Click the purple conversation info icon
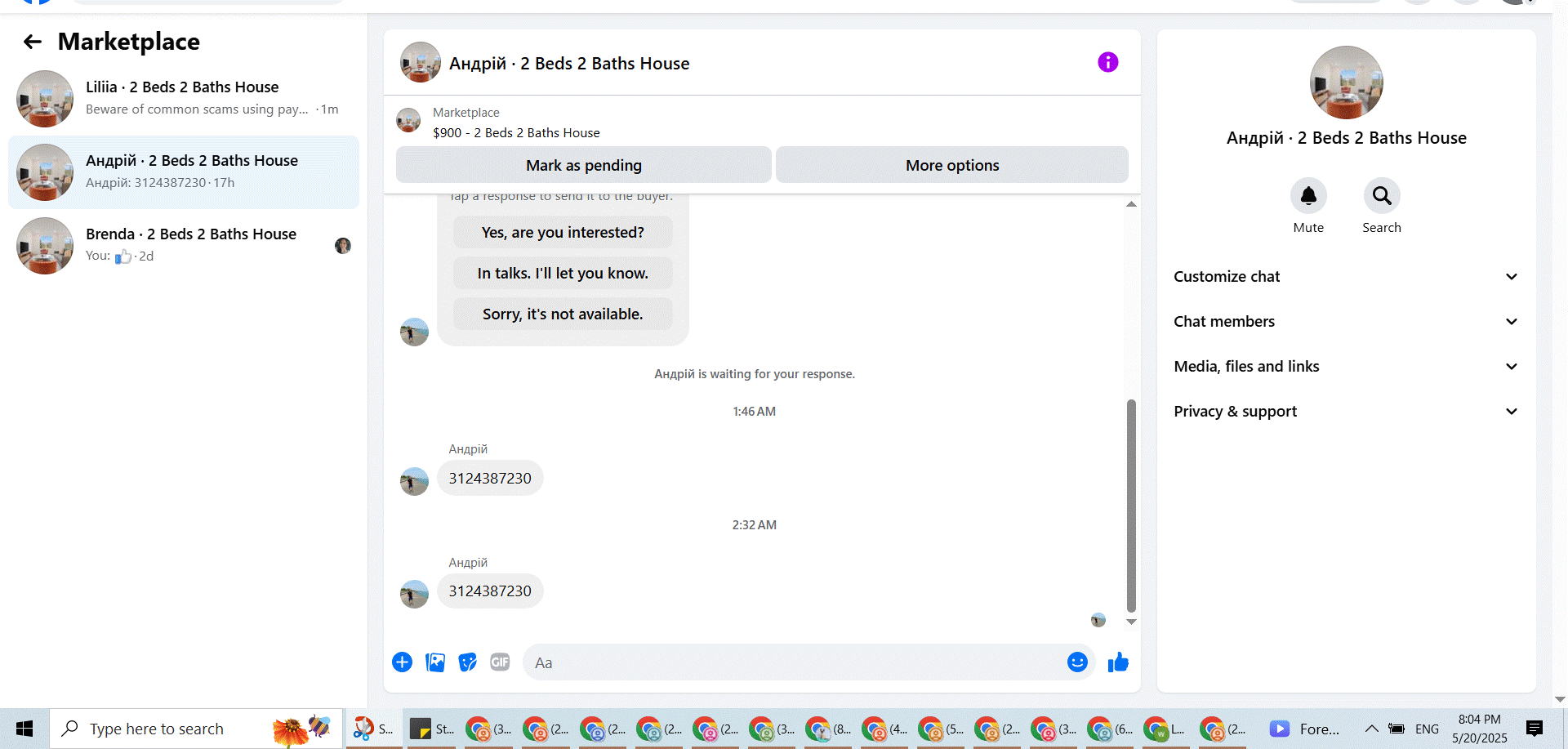 point(1107,62)
